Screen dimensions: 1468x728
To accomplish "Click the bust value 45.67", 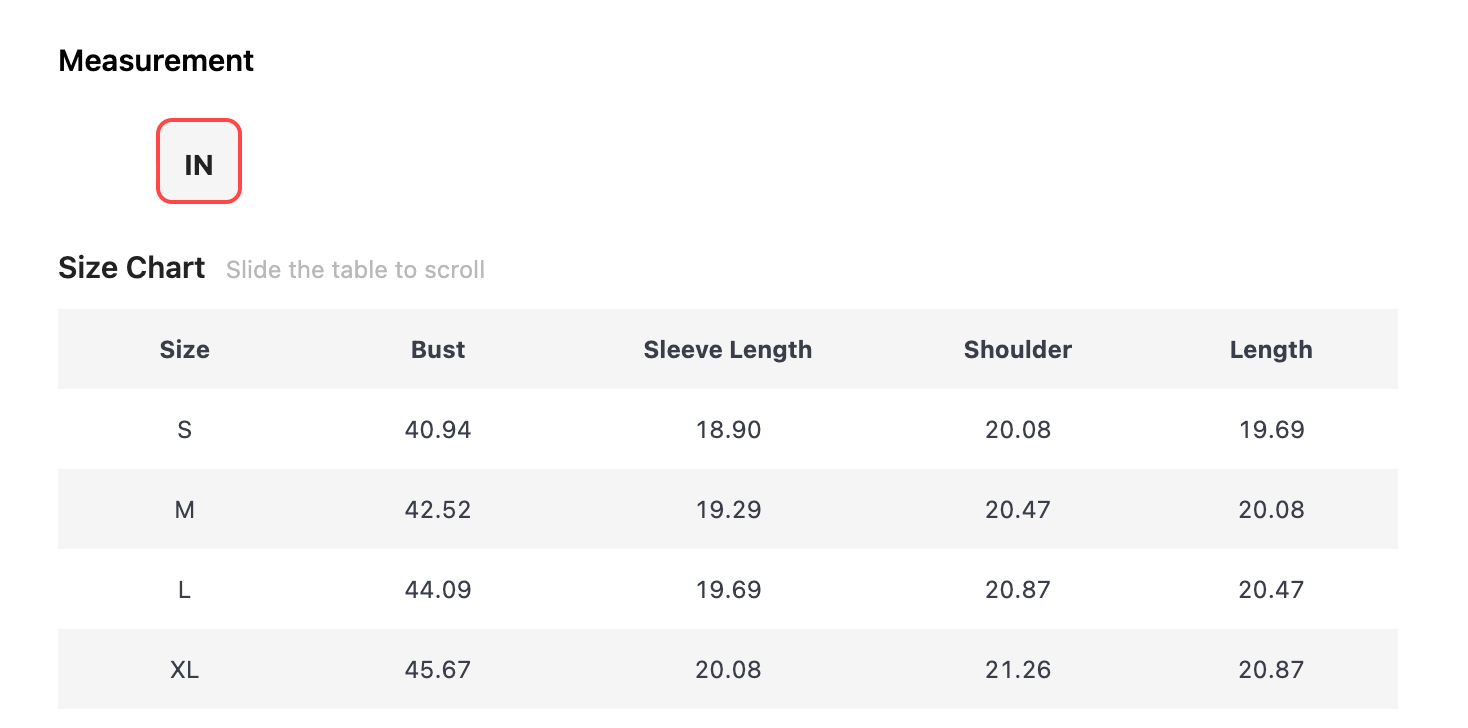I will click(438, 669).
